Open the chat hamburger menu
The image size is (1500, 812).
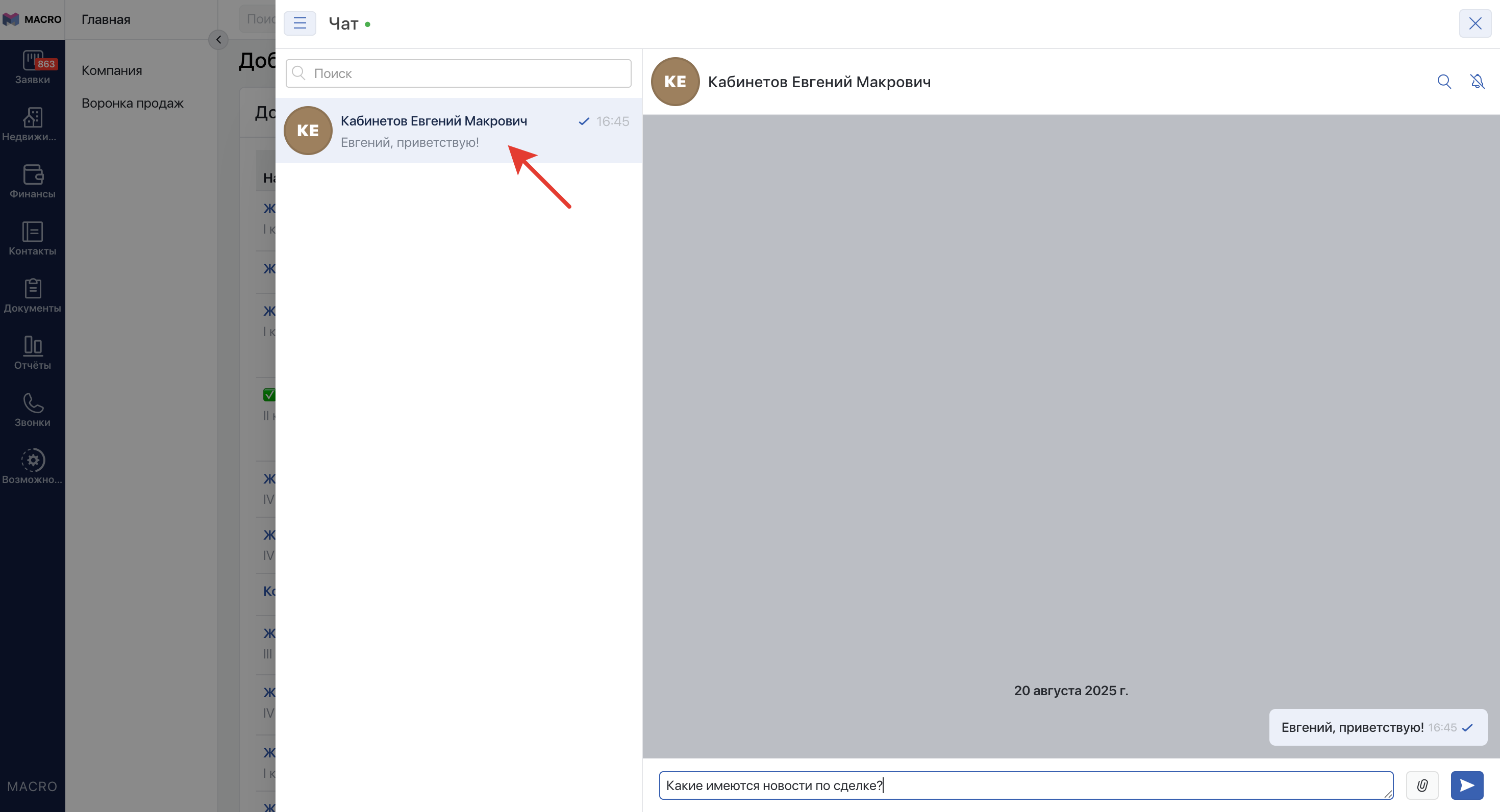coord(299,23)
